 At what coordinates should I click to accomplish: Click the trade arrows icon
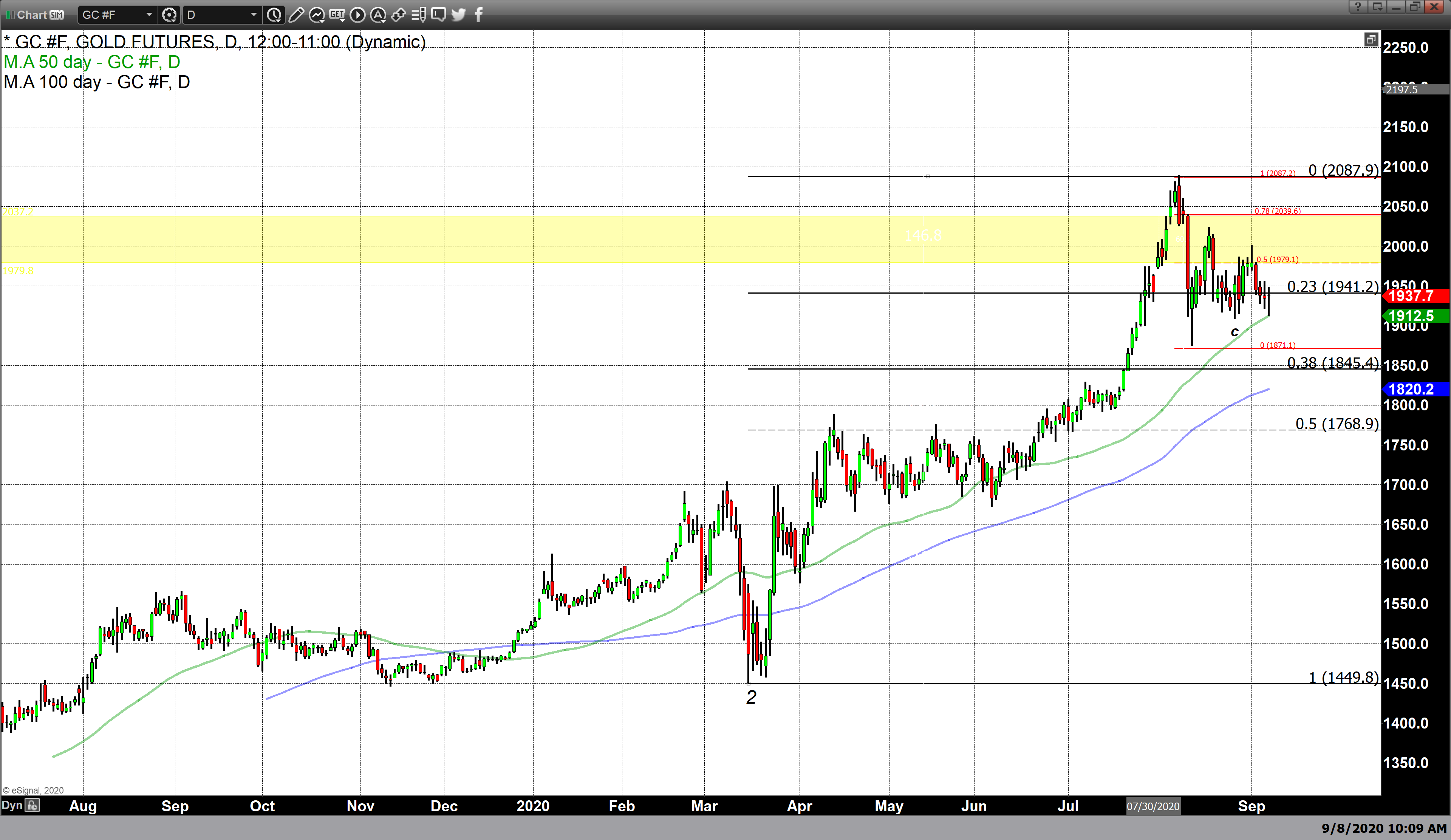click(x=398, y=15)
